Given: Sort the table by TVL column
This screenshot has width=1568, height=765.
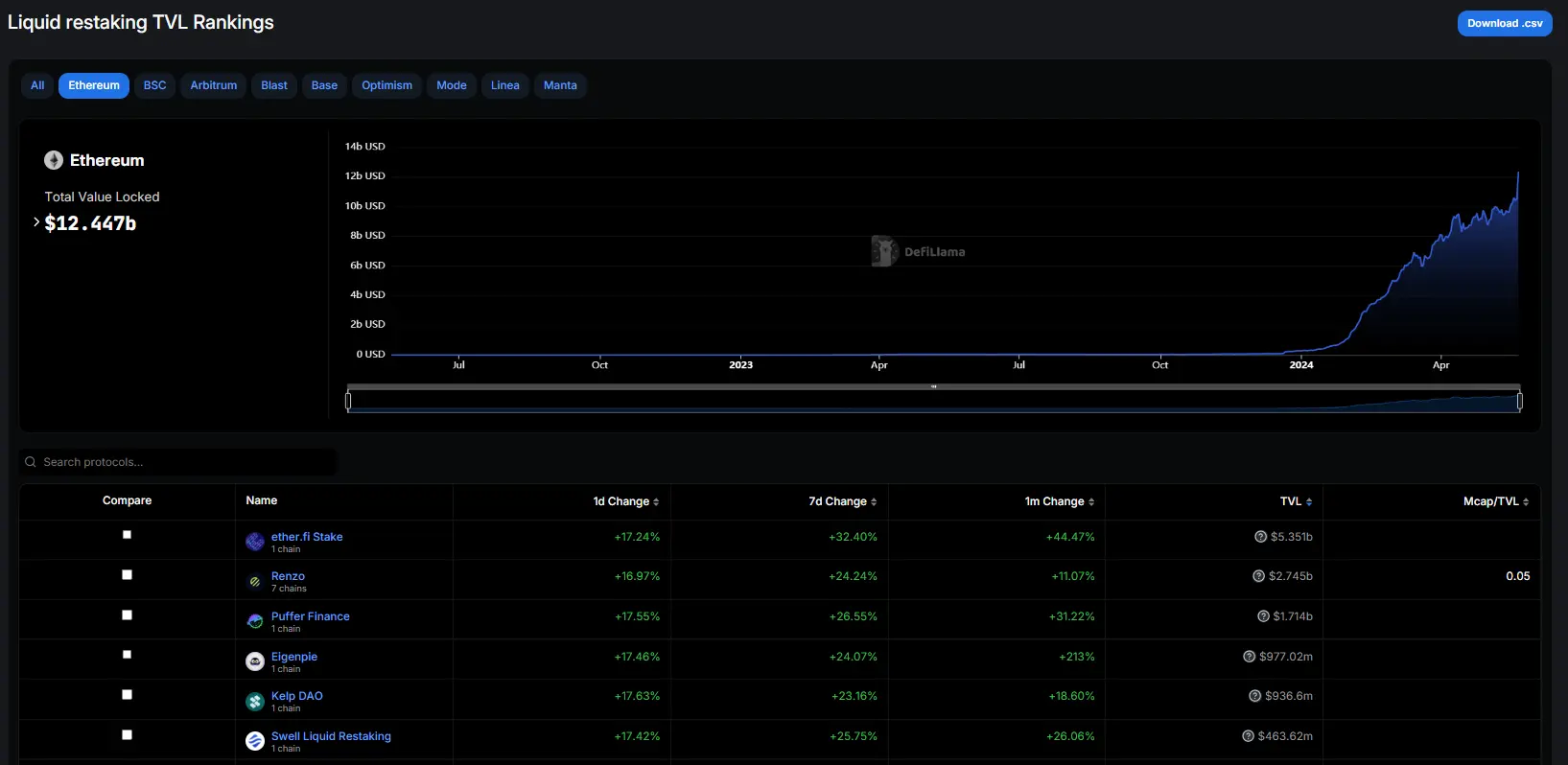Looking at the screenshot, I should [x=1296, y=501].
